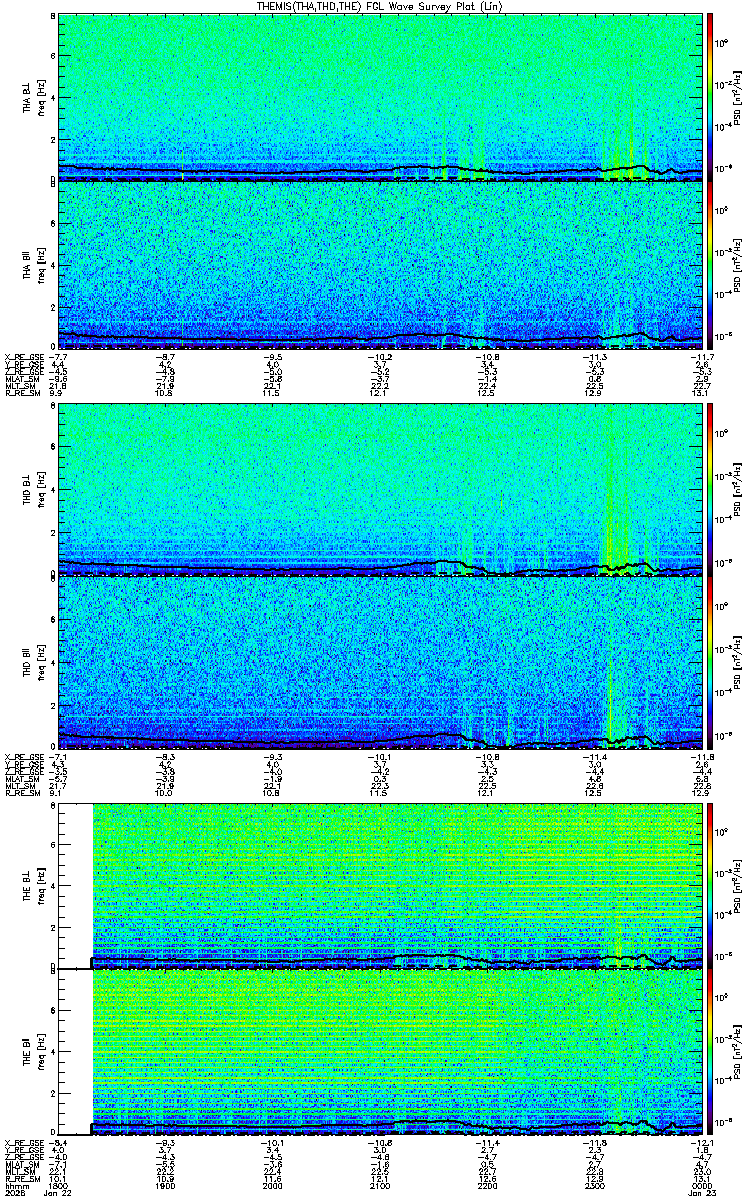Click the "THA B⊥ freq [Hz]" axis label
This screenshot has height=1200, width=750.
tap(33, 97)
